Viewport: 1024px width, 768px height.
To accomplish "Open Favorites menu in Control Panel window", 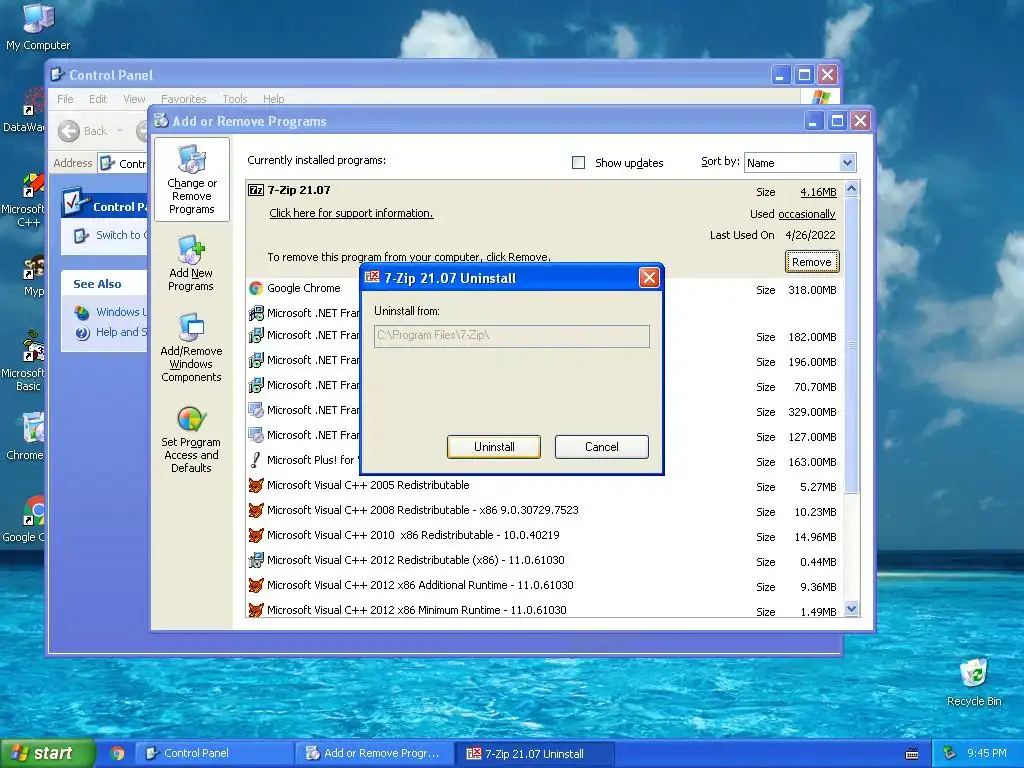I will click(184, 99).
